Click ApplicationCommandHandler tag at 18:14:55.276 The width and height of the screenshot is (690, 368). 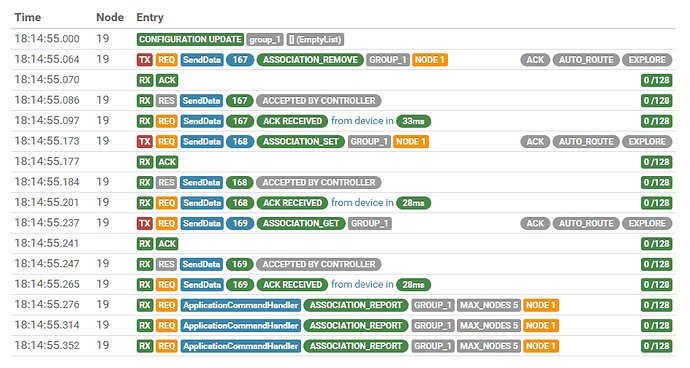point(241,305)
